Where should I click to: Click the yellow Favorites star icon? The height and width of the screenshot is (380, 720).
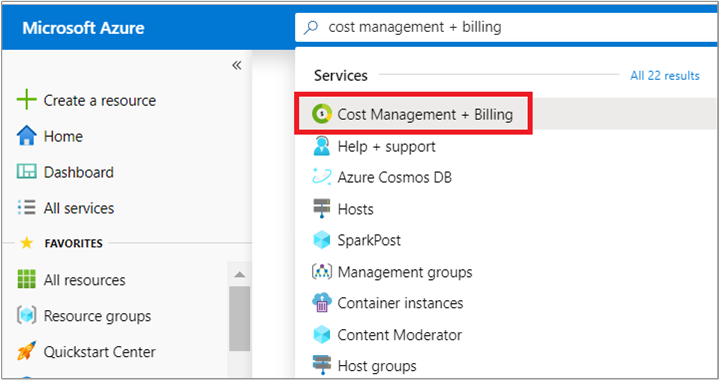pyautogui.click(x=27, y=243)
